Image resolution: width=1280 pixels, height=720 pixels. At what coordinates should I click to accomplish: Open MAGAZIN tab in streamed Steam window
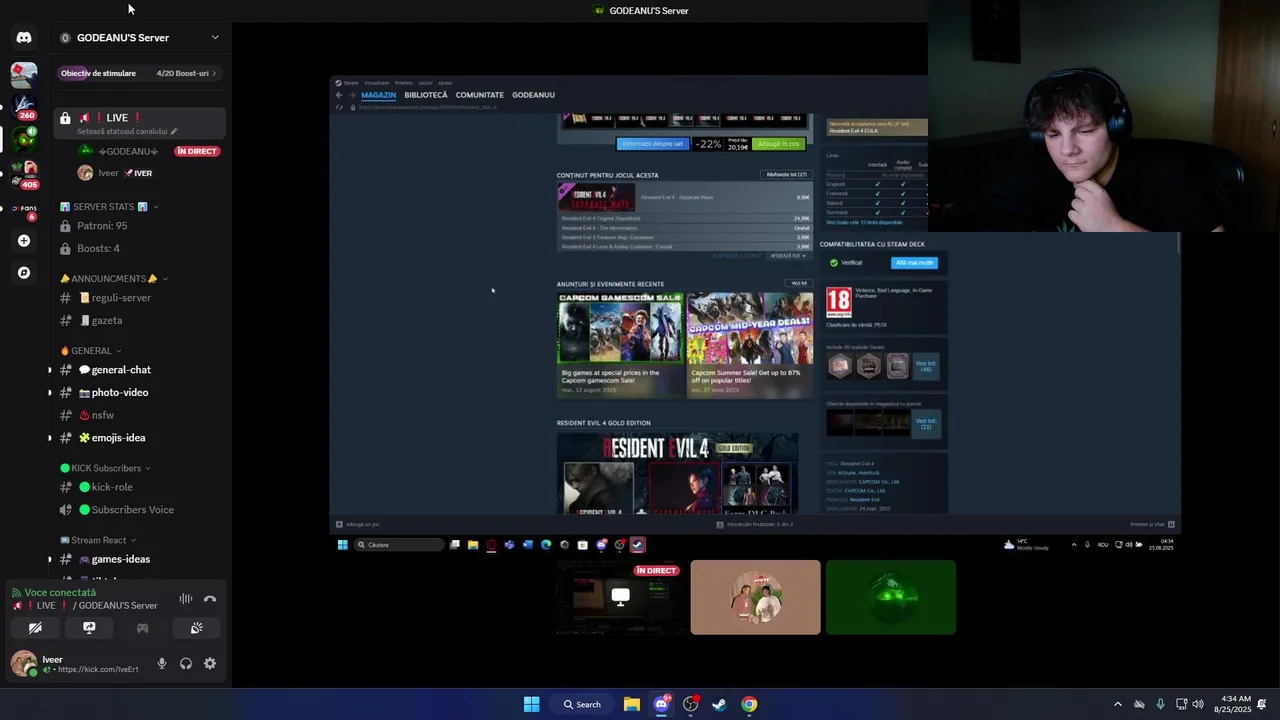pyautogui.click(x=379, y=95)
